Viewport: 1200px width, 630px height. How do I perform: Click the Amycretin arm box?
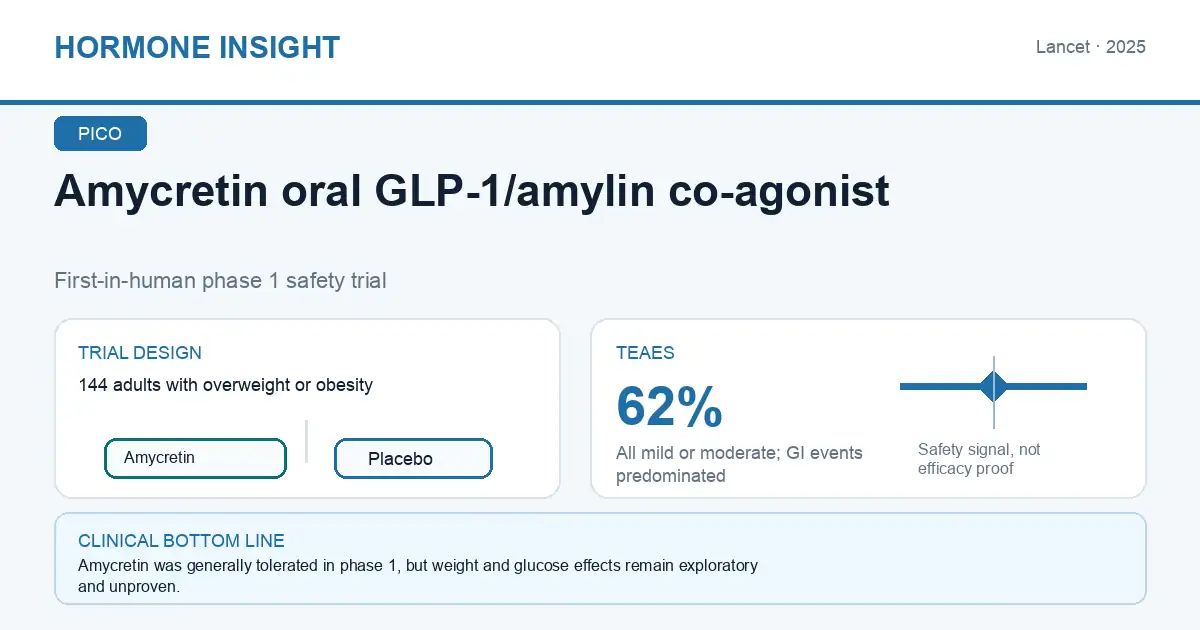coord(195,458)
